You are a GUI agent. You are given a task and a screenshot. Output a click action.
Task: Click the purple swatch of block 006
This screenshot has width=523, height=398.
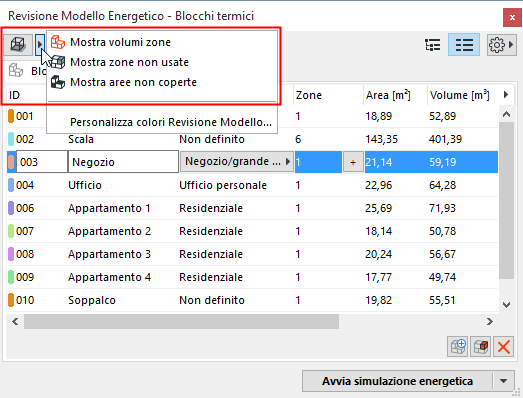point(11,208)
